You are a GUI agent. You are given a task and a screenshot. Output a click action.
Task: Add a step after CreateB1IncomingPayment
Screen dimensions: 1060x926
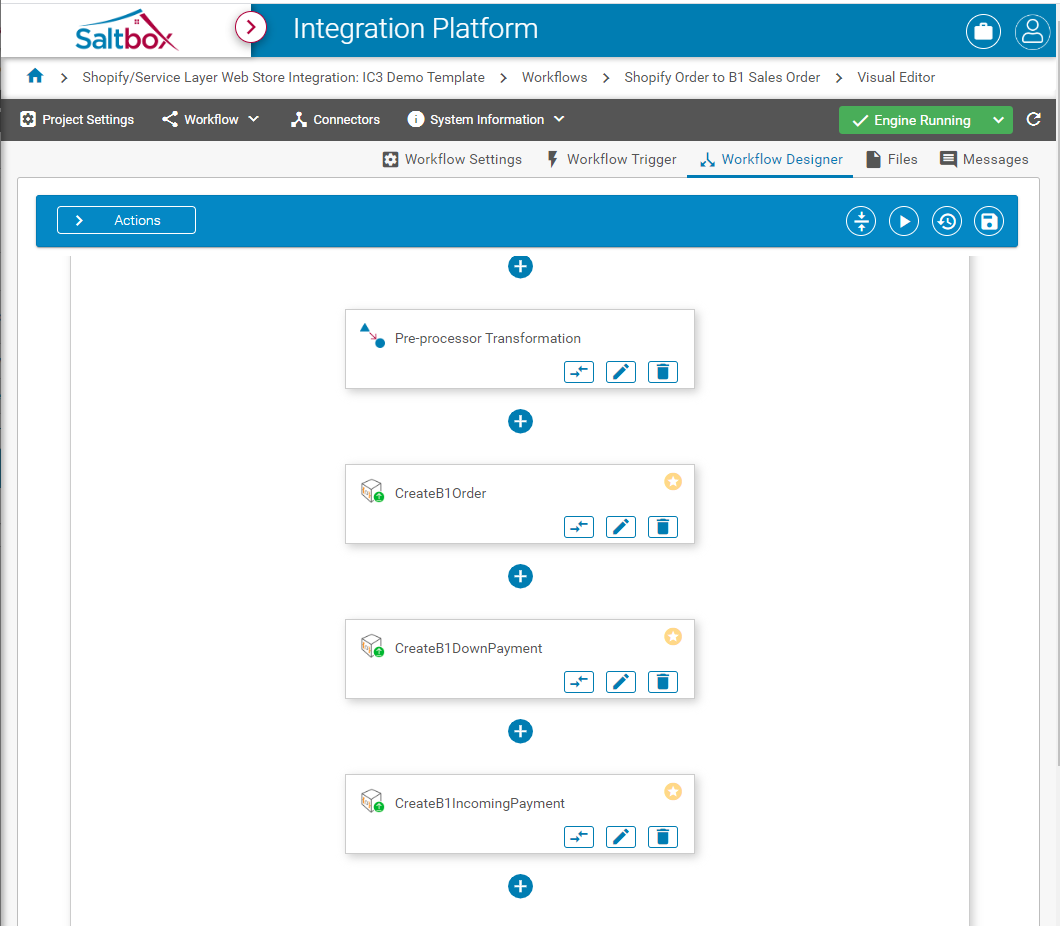[x=520, y=886]
